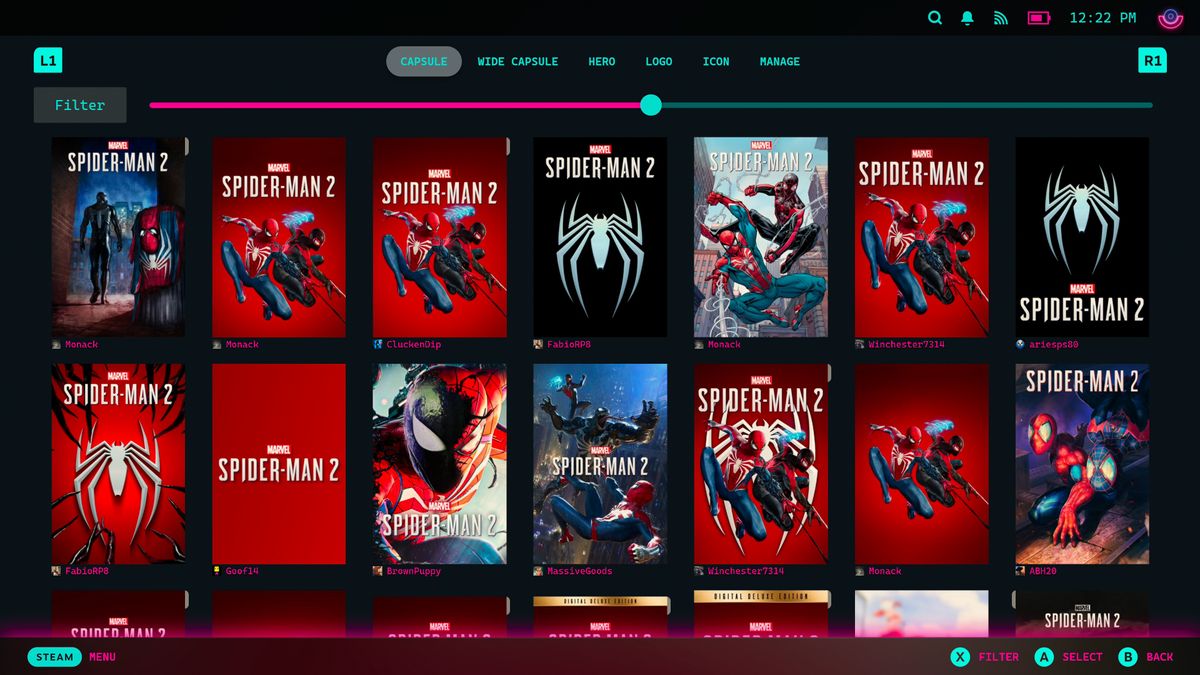Switch to the Capsule tab
1200x675 pixels.
click(424, 61)
